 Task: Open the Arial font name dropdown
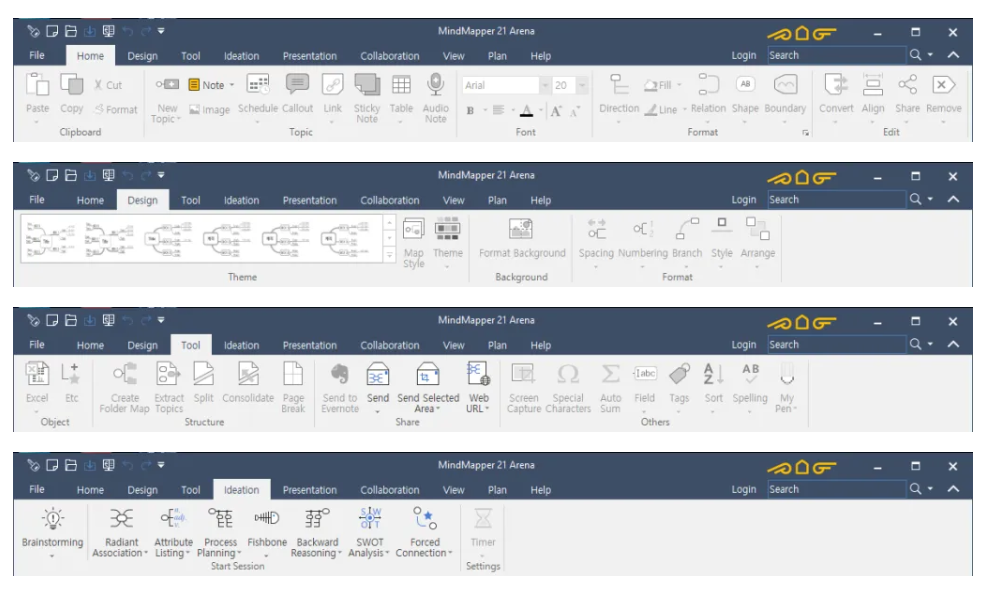coord(545,85)
